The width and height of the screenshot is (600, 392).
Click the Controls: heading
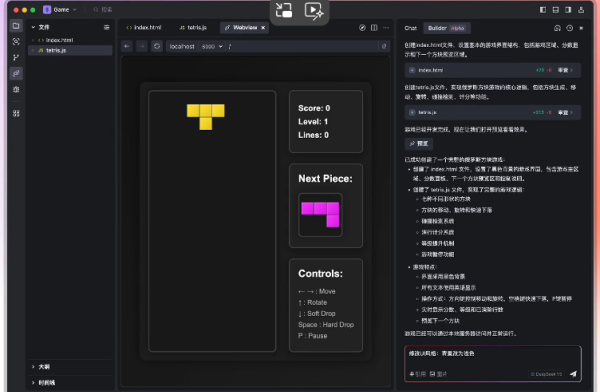[x=320, y=273]
